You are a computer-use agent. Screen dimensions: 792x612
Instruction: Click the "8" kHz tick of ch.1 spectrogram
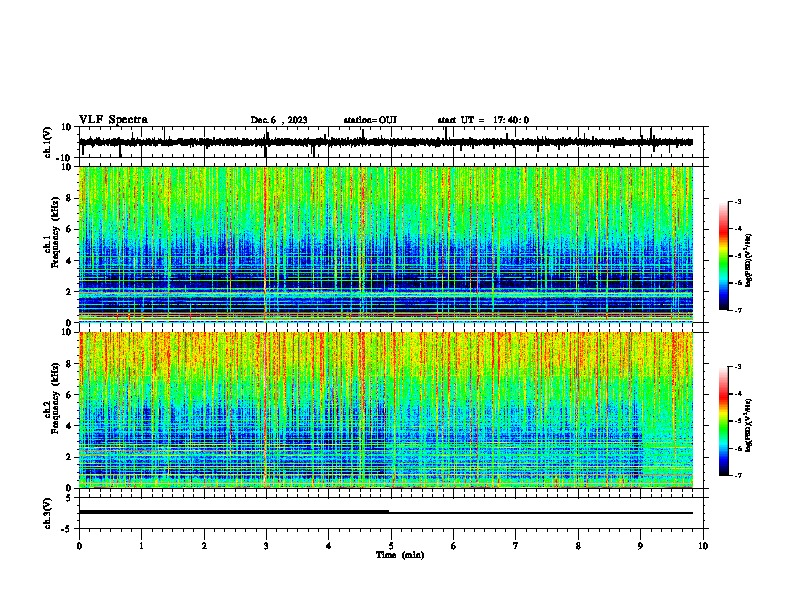coord(69,198)
